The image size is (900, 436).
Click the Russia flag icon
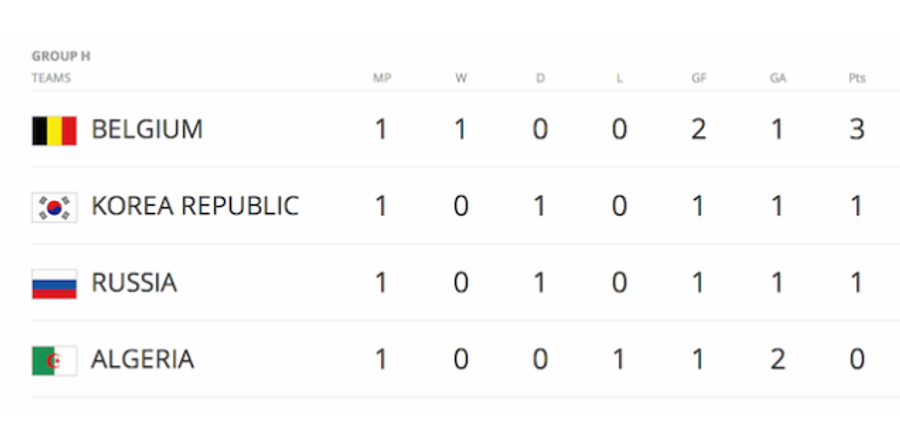pos(55,284)
